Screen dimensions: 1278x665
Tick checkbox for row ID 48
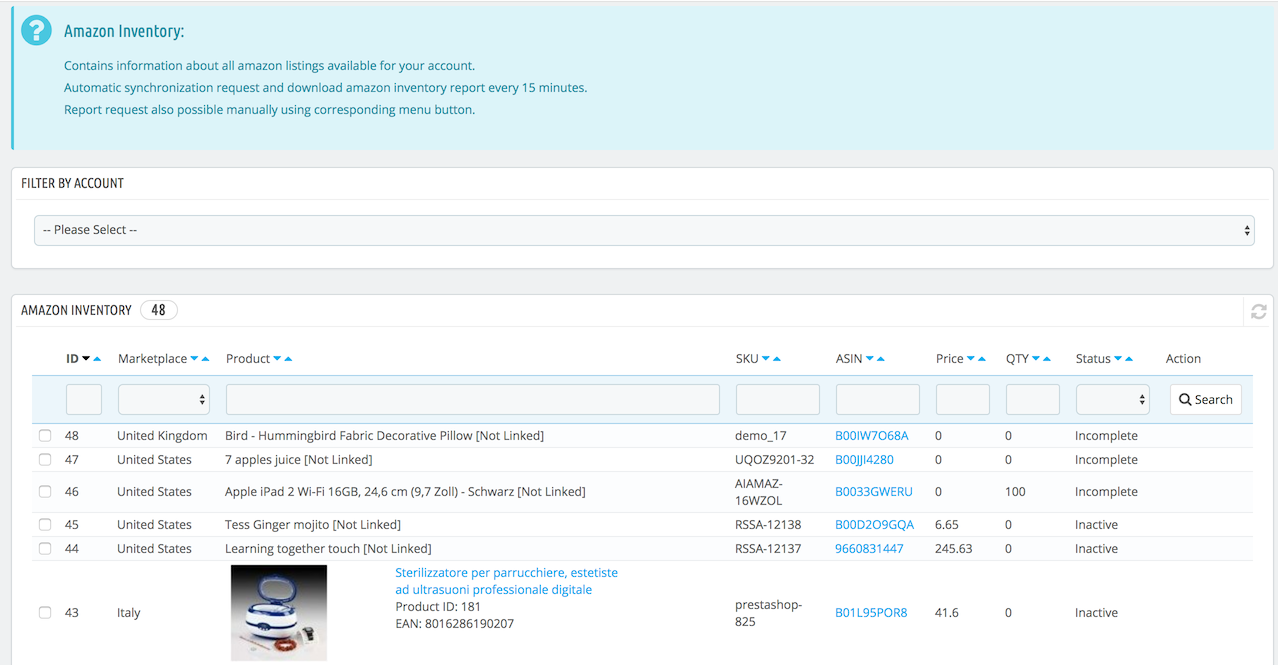(x=45, y=436)
